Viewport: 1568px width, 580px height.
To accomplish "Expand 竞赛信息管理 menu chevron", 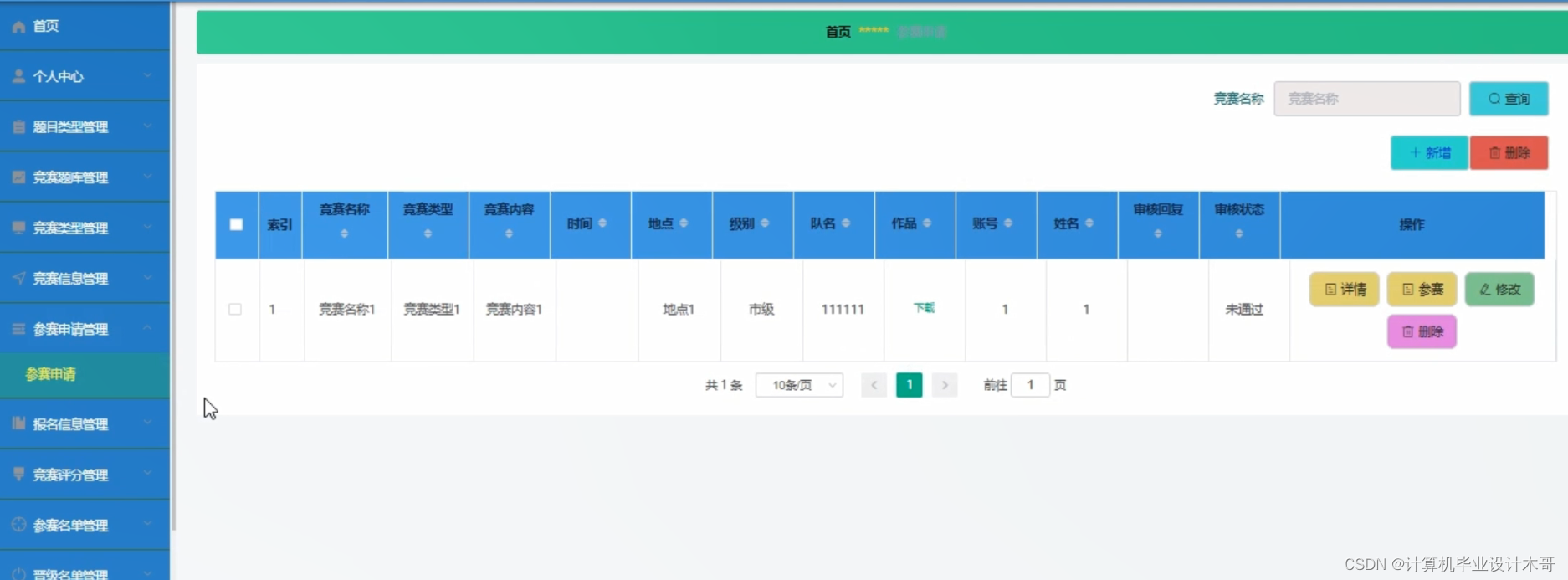I will coord(147,277).
